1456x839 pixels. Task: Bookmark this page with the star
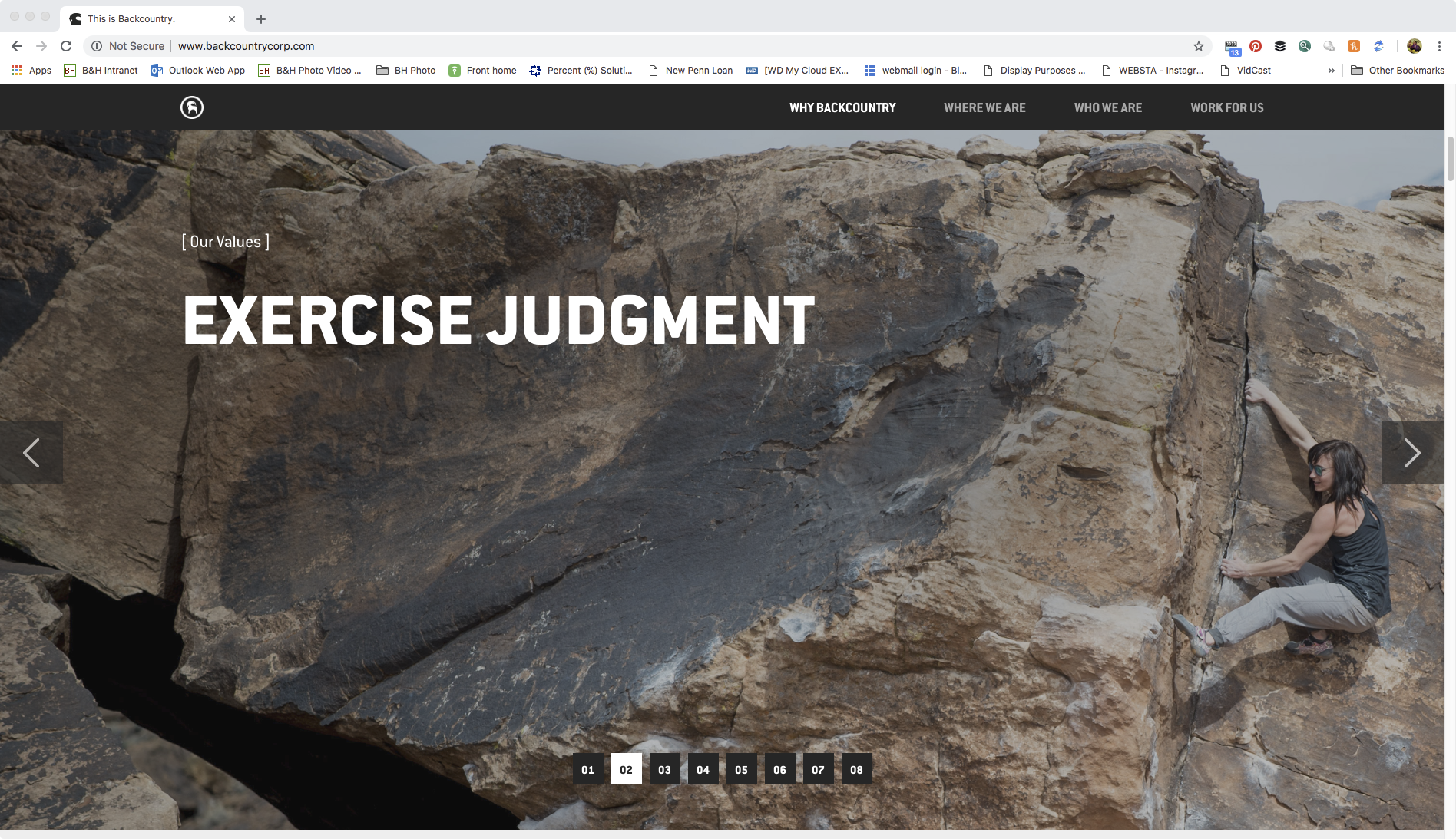[1199, 46]
